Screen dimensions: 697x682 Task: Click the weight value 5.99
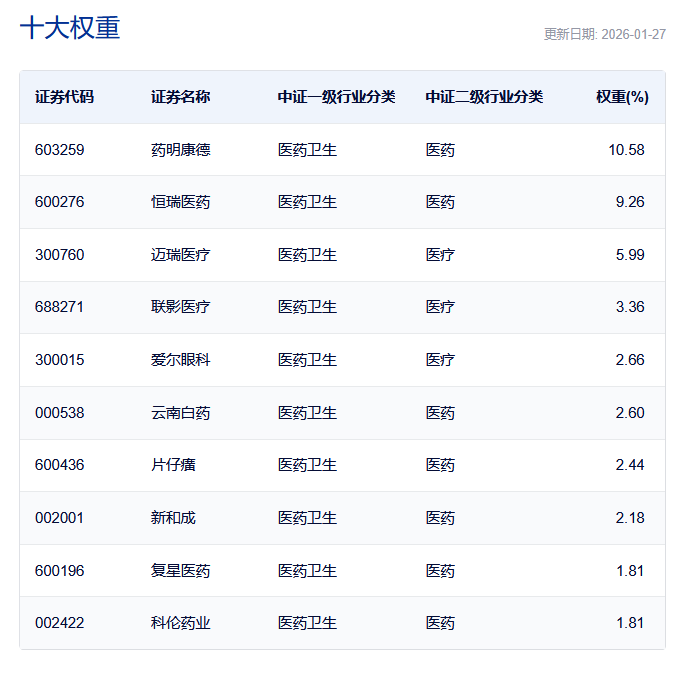630,255
